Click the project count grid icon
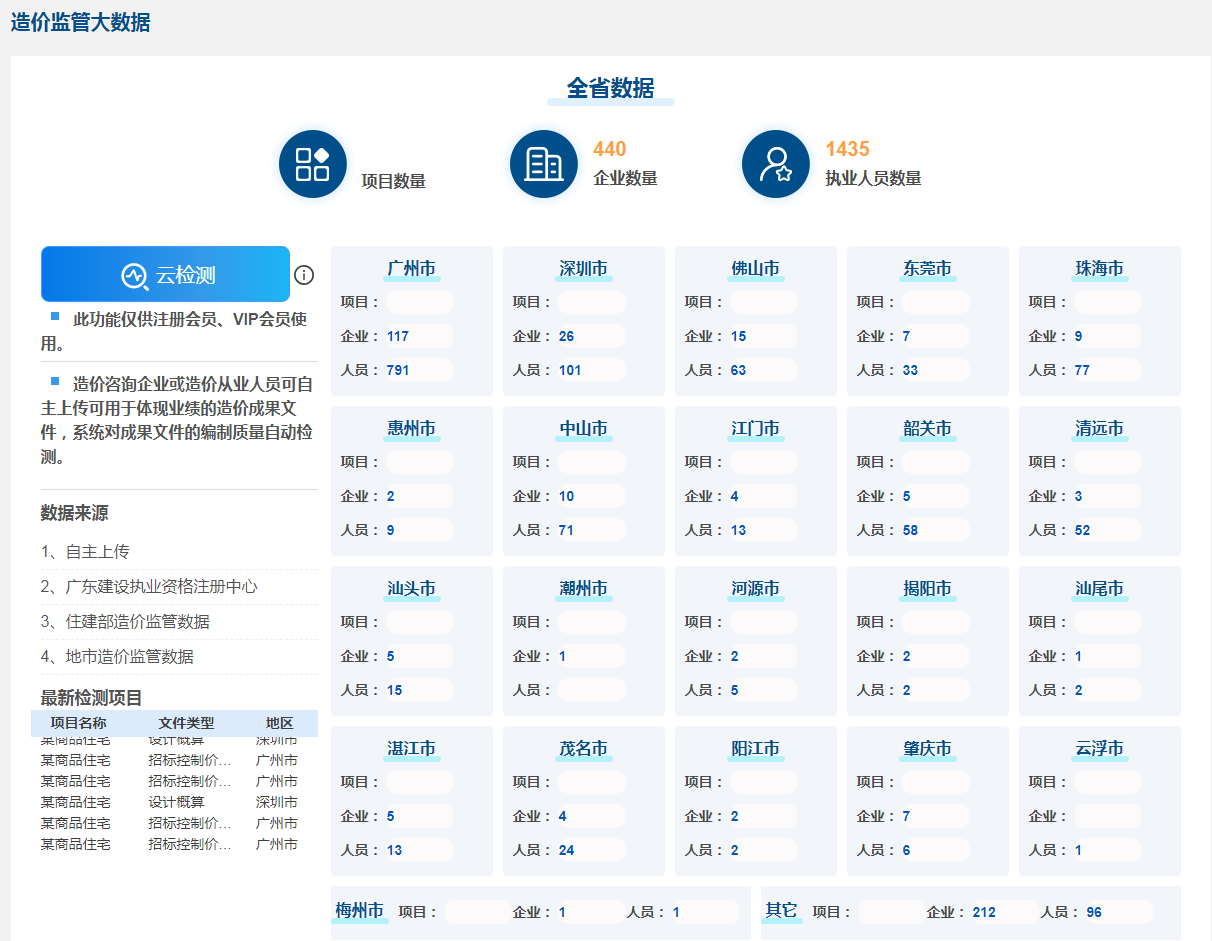 coord(313,164)
